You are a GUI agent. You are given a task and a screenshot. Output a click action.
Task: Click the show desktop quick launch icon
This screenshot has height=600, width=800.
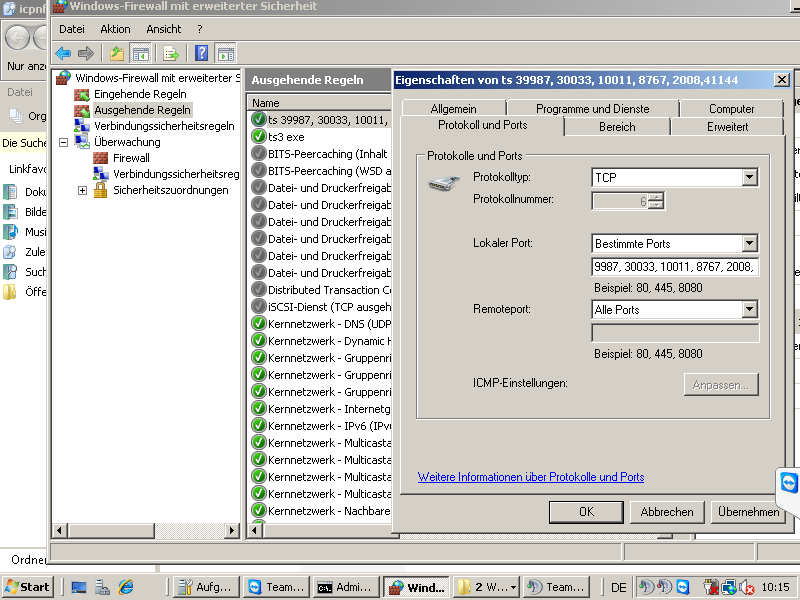[79, 588]
